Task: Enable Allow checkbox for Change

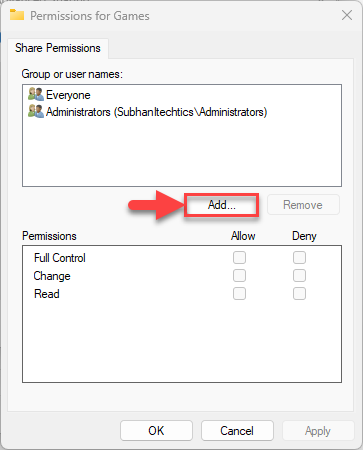Action: pyautogui.click(x=239, y=276)
